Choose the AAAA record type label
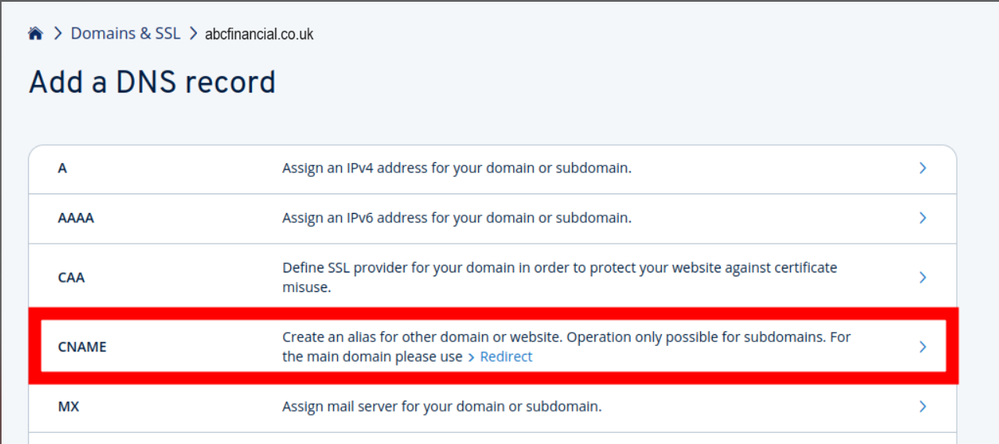 click(76, 218)
